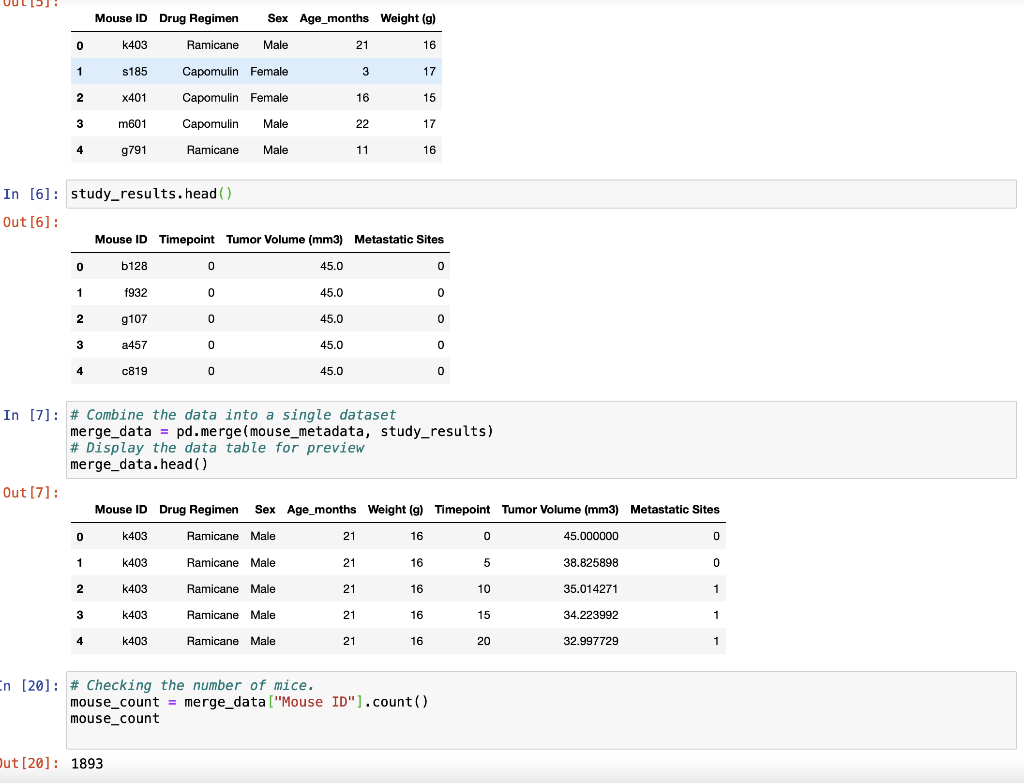Click the Sex header in the first table
Image resolution: width=1024 pixels, height=783 pixels.
click(278, 18)
